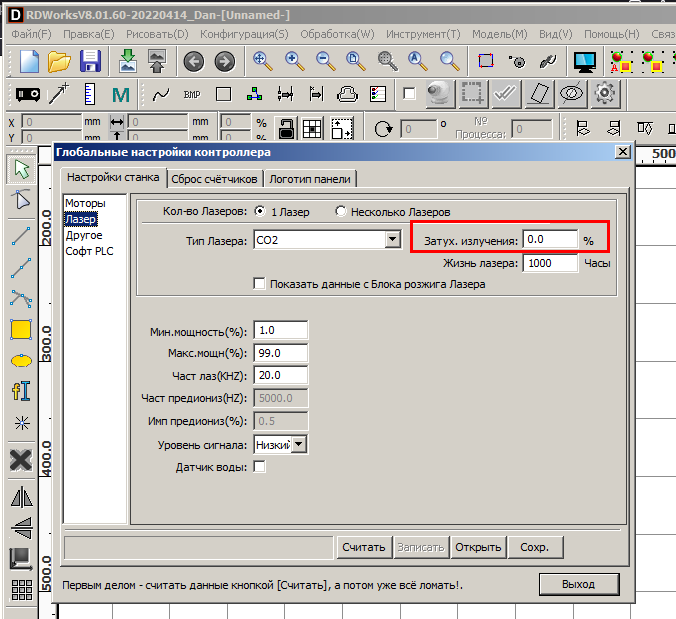
Task: Save file with the floppy disk icon
Action: tap(90, 61)
